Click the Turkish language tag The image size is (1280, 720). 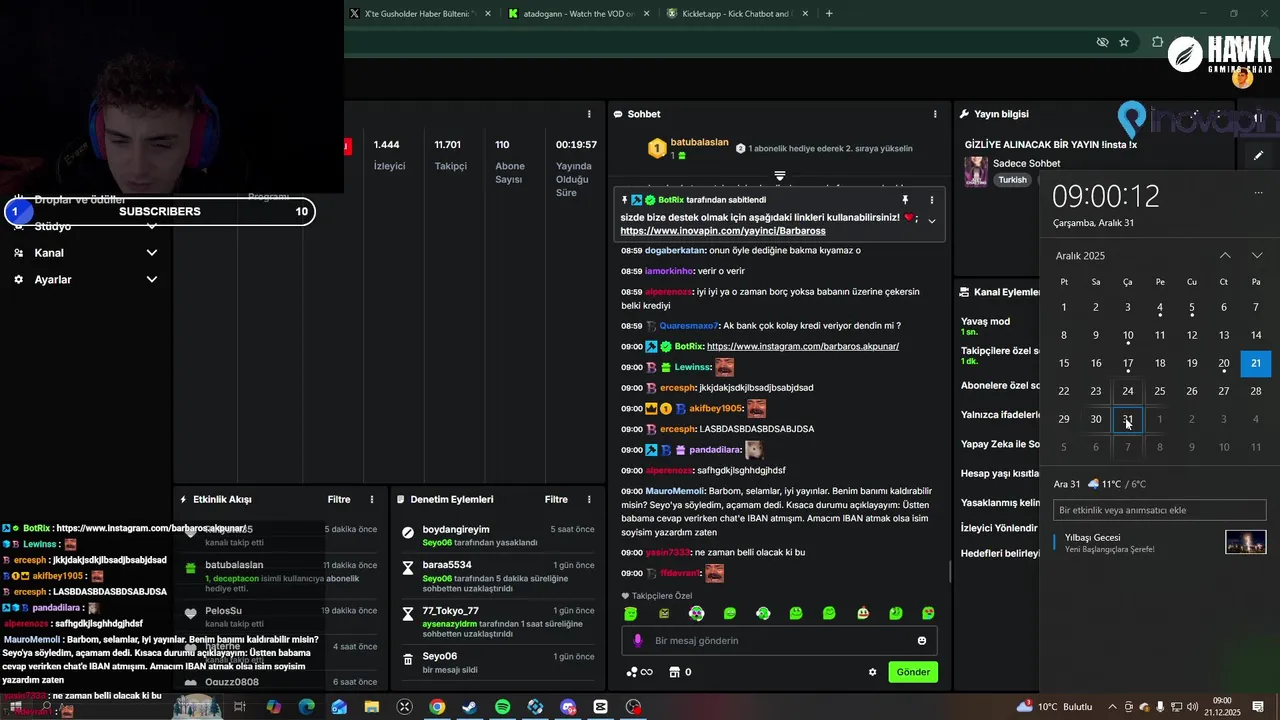click(1012, 180)
